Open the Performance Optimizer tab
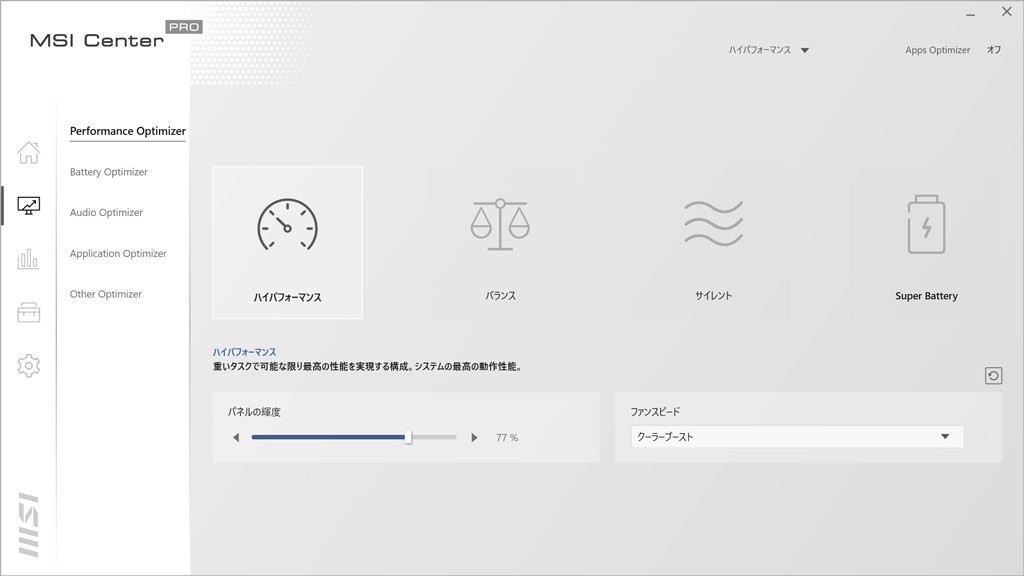 pyautogui.click(x=128, y=131)
